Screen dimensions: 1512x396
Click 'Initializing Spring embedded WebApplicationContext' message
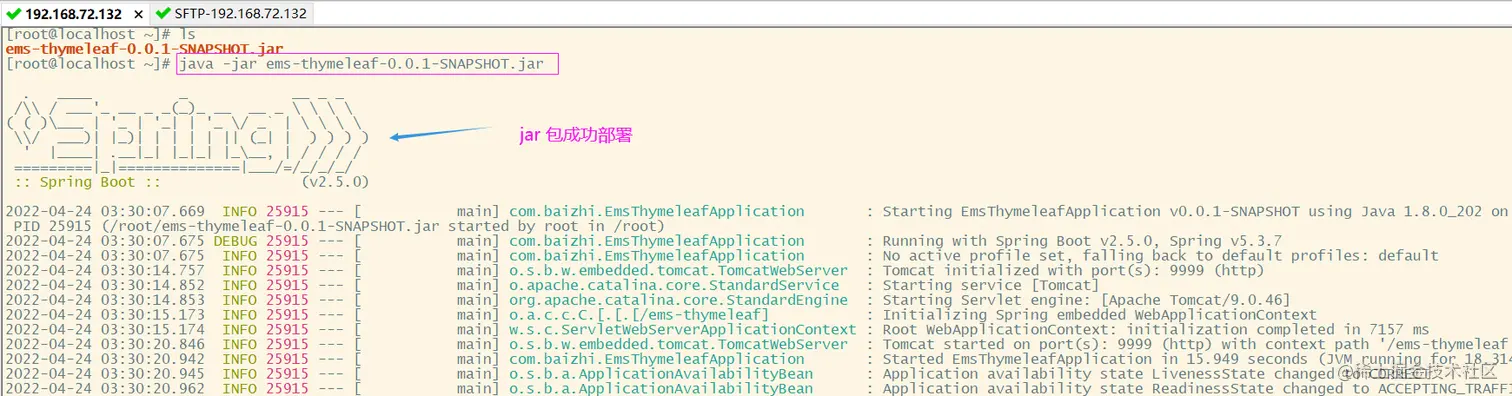pos(1099,315)
